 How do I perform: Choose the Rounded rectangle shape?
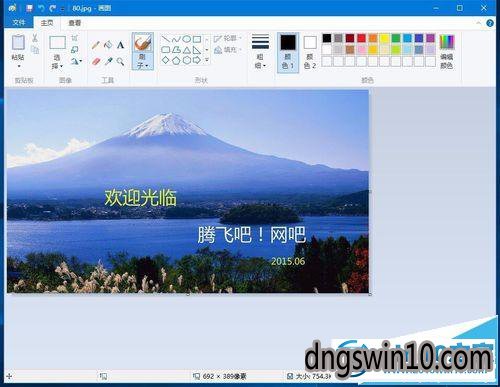[x=166, y=50]
